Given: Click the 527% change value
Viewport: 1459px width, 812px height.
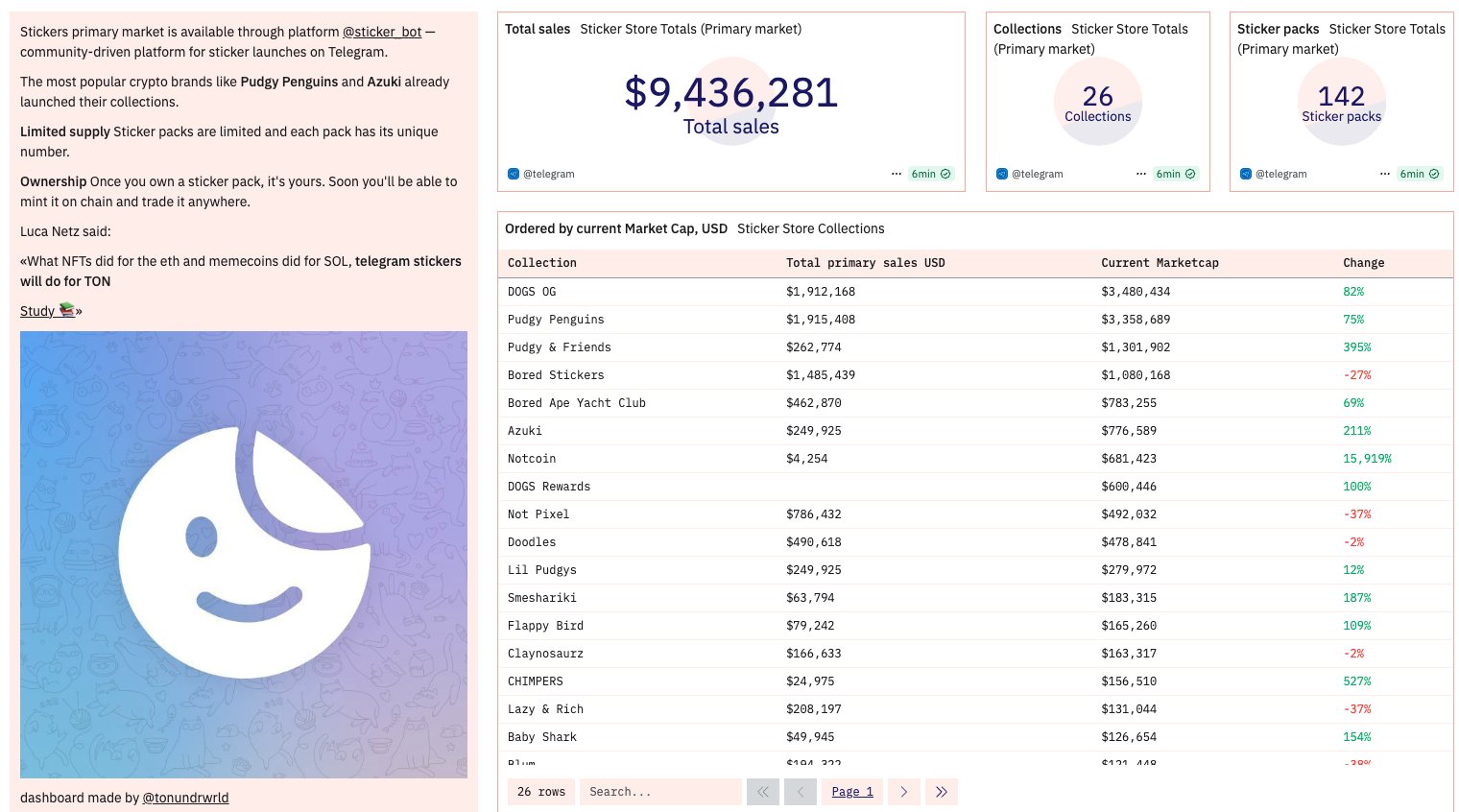Looking at the screenshot, I should (x=1357, y=681).
